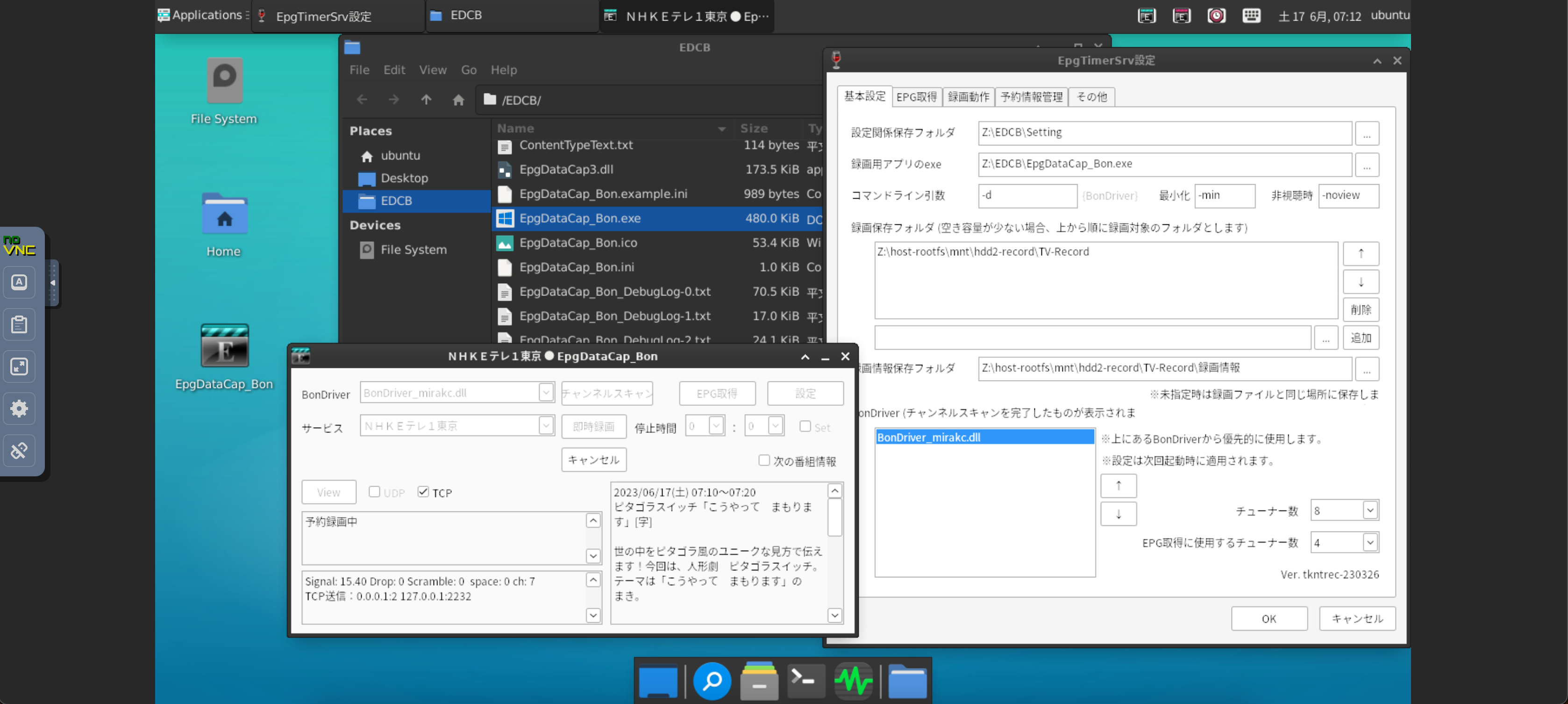Expand the サービス channel dropdown
The height and width of the screenshot is (704, 1568).
tap(545, 426)
